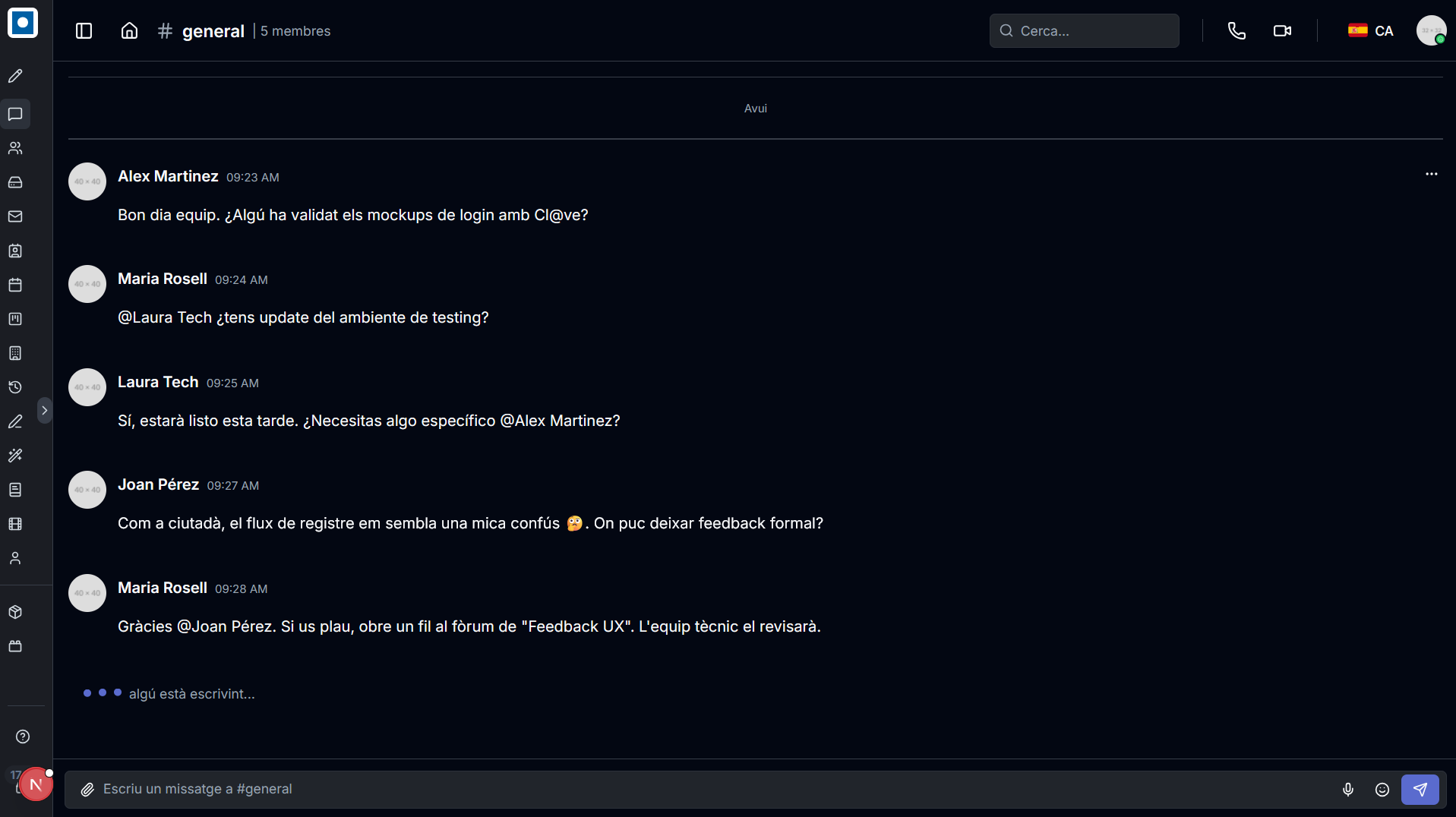Open message options for Alex Martinez's message
The width and height of the screenshot is (1456, 817).
point(1431,174)
